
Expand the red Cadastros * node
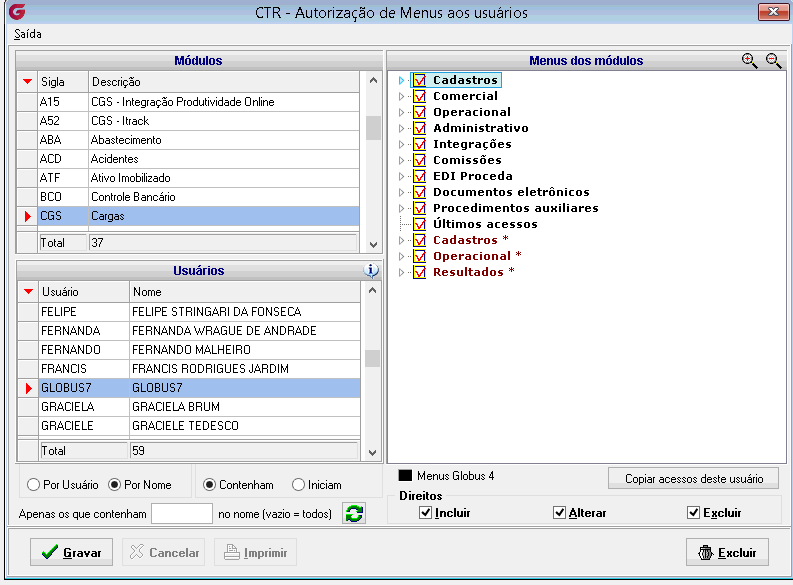coord(402,240)
